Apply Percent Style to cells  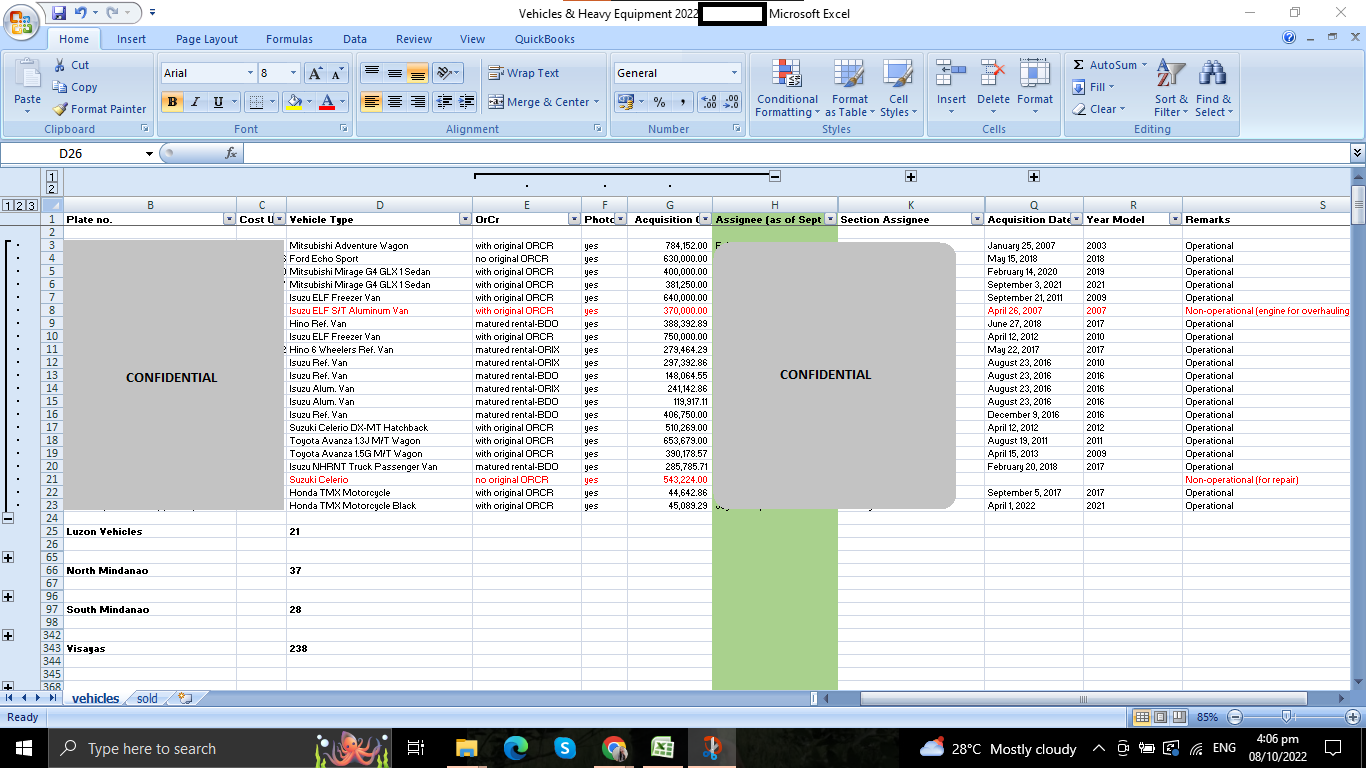click(659, 102)
